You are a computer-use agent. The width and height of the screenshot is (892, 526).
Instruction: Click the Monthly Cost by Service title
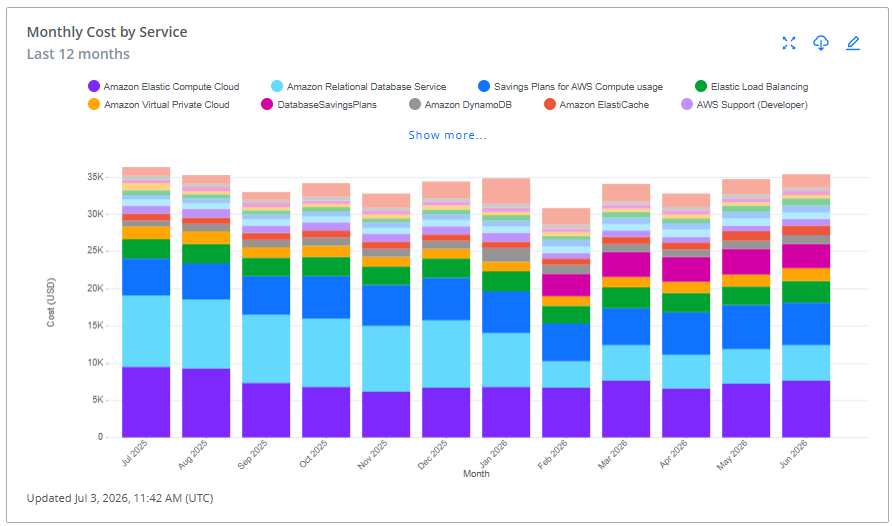pos(107,32)
